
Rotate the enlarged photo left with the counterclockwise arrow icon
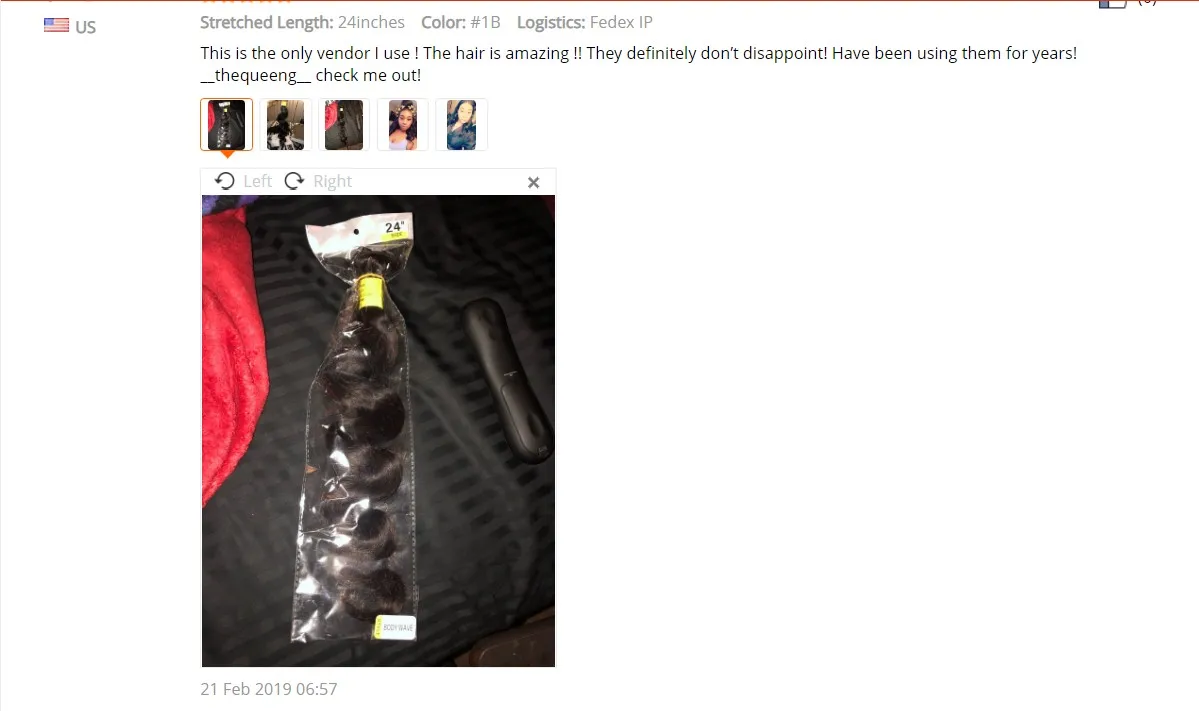click(x=225, y=181)
